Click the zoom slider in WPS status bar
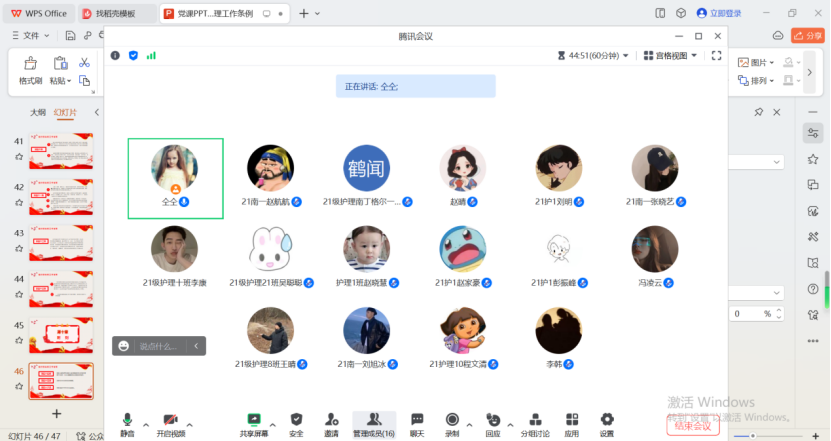 tap(752, 436)
